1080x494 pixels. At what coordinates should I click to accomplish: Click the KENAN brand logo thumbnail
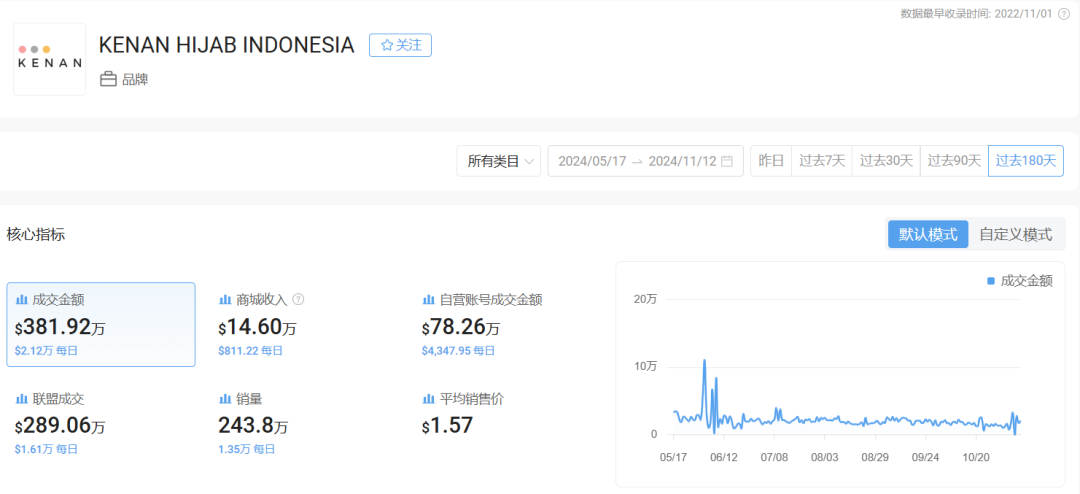pos(49,59)
